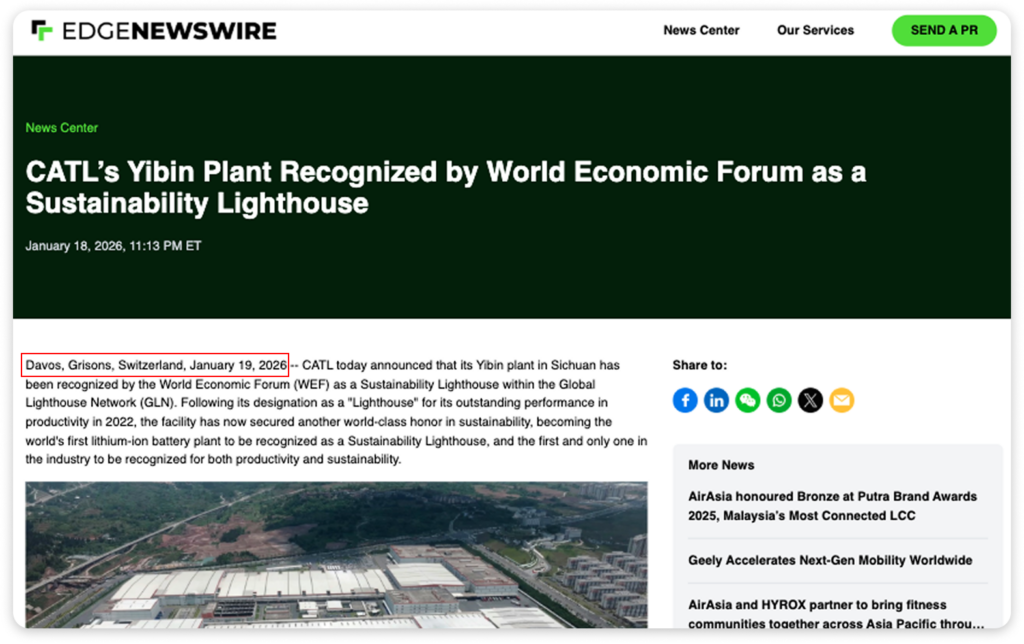Click the highlighted Davos dateline text
This screenshot has width=1024, height=644.
pyautogui.click(x=154, y=364)
